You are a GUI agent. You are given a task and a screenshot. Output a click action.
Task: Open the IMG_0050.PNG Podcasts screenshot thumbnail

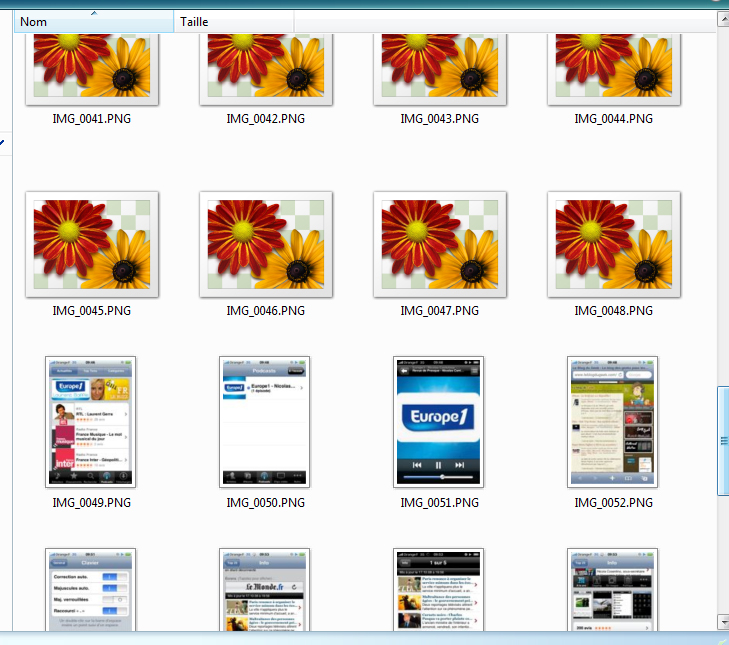tap(265, 422)
